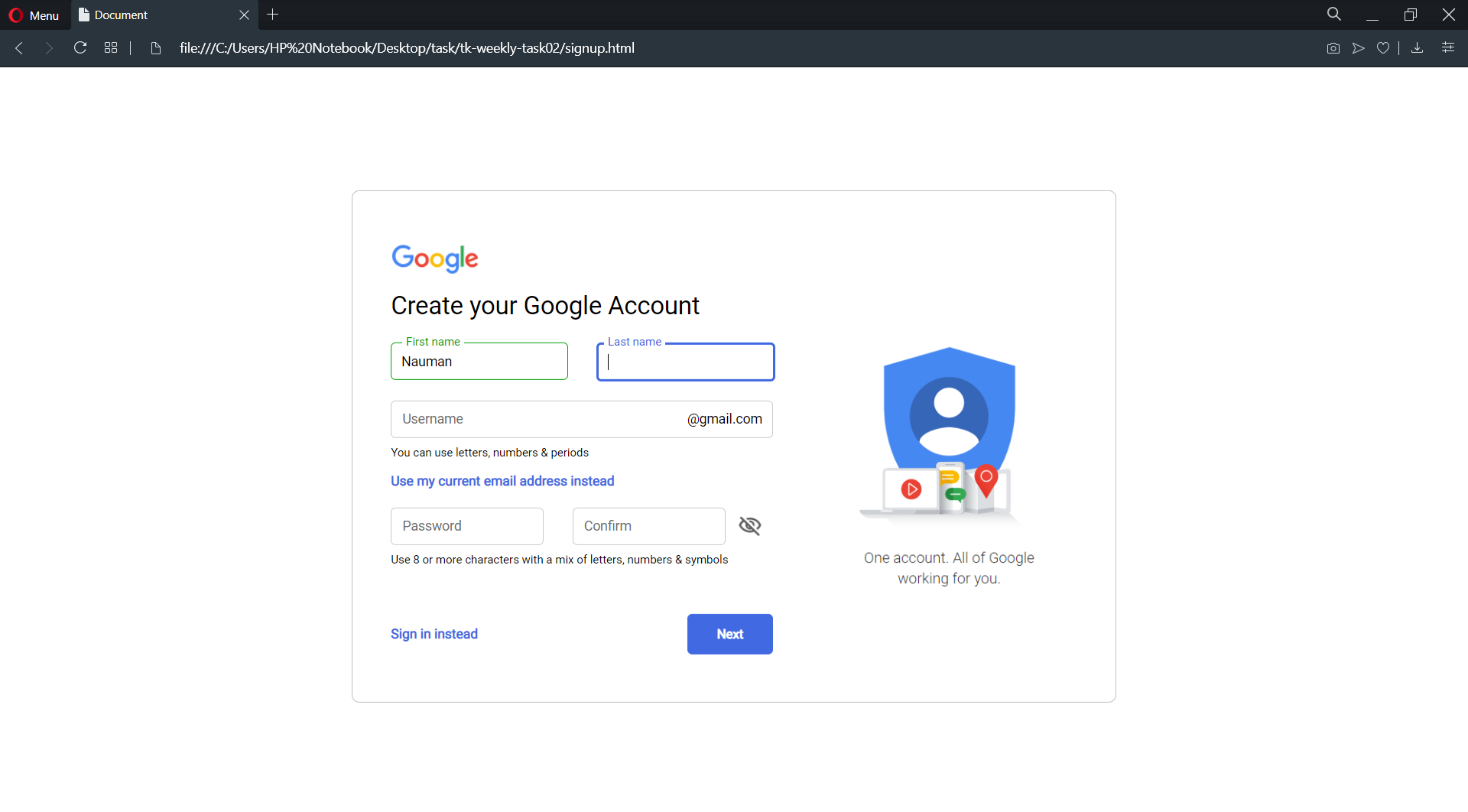1468x812 pixels.
Task: Search tabs with magnifier icon
Action: point(1334,15)
